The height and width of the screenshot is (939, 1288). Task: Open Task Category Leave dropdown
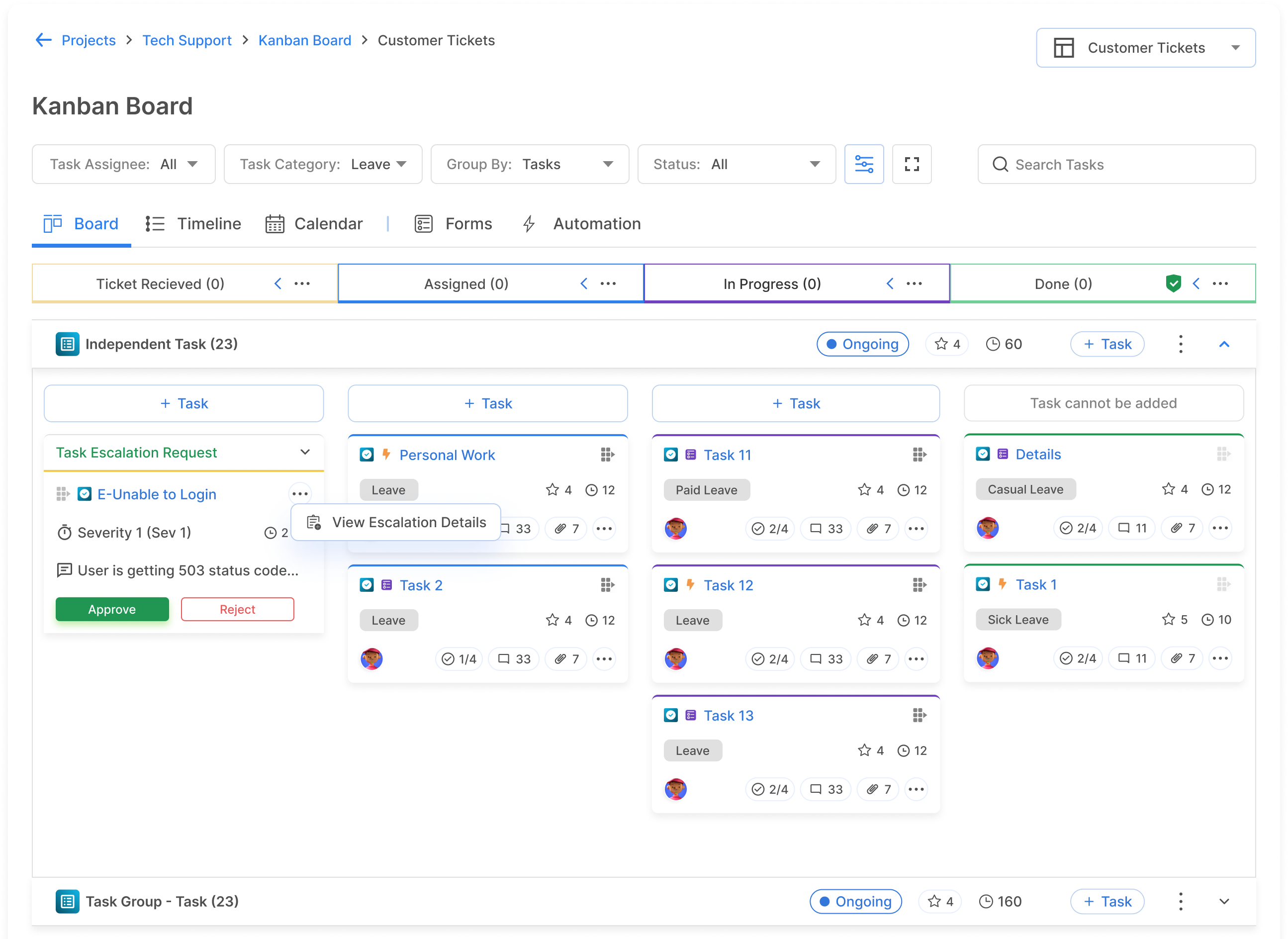click(323, 164)
